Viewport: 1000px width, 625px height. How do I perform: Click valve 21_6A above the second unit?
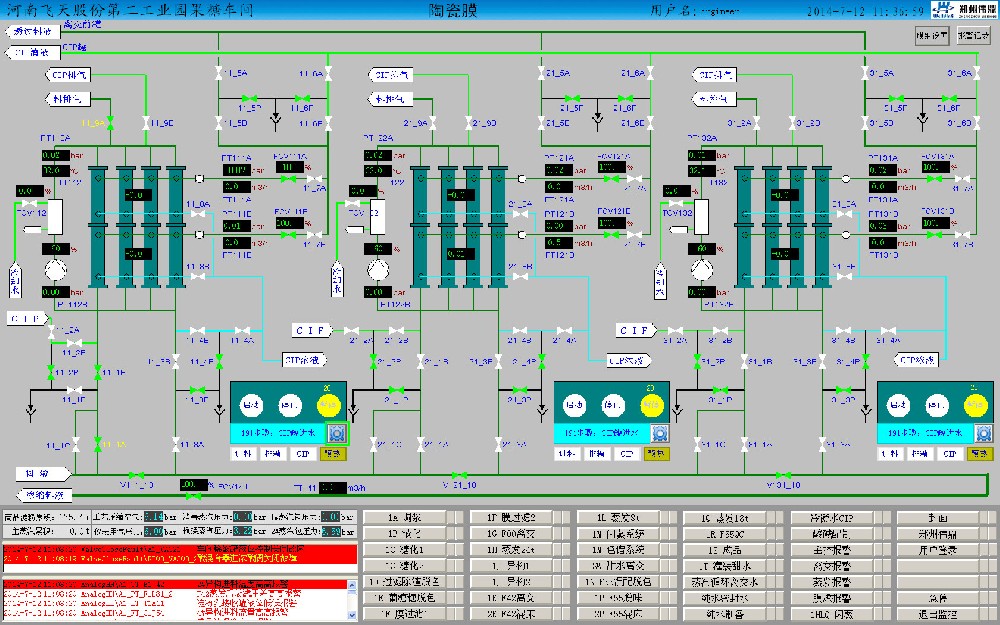(x=651, y=73)
